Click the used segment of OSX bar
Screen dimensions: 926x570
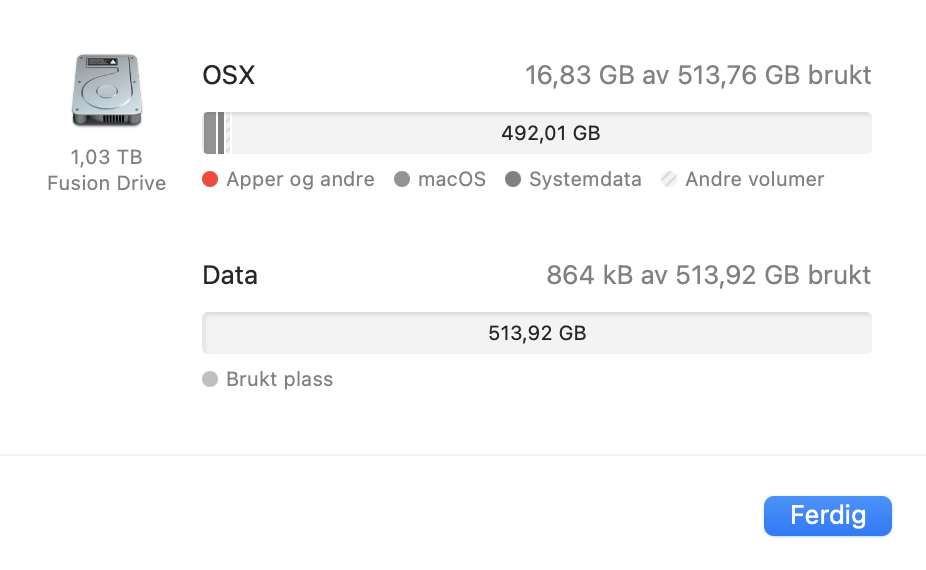(x=214, y=133)
